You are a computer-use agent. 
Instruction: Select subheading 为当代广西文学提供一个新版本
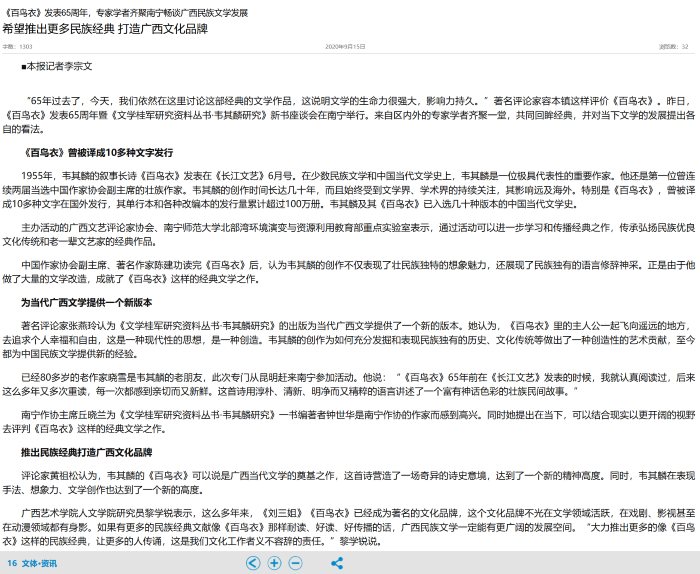(87, 303)
